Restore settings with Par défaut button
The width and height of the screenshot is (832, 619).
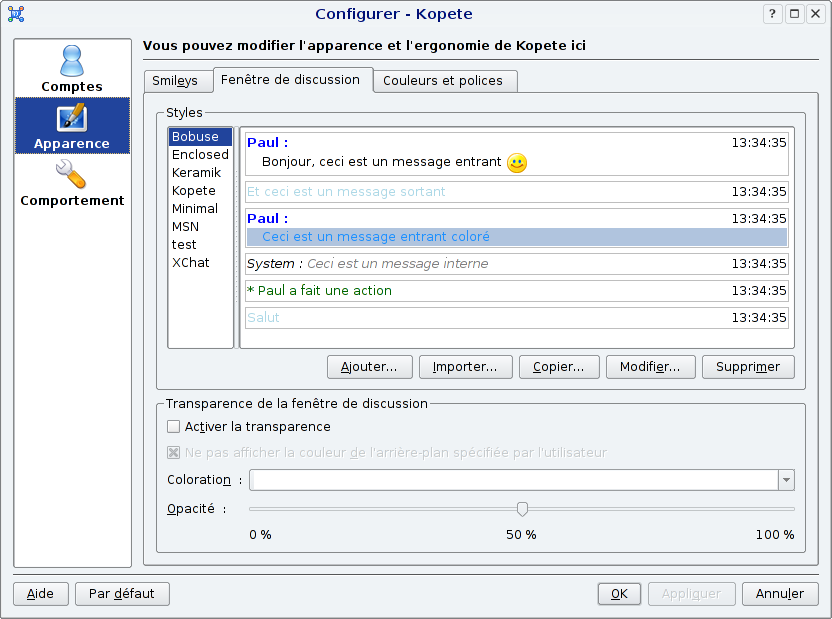point(122,594)
